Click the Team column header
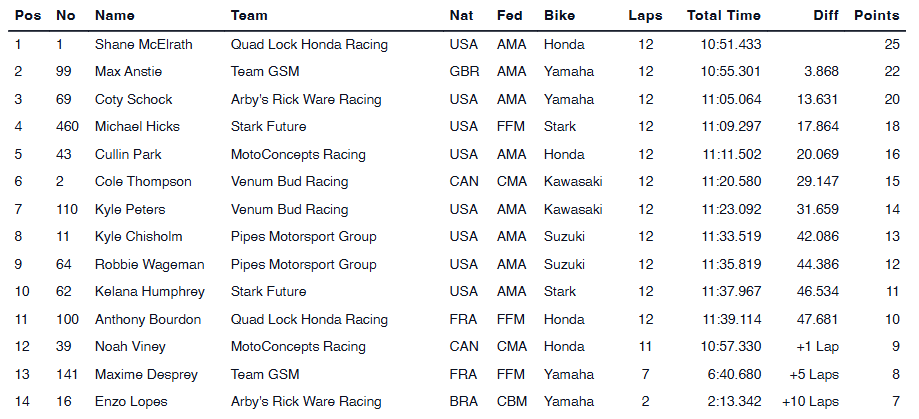919x419 pixels. point(248,16)
